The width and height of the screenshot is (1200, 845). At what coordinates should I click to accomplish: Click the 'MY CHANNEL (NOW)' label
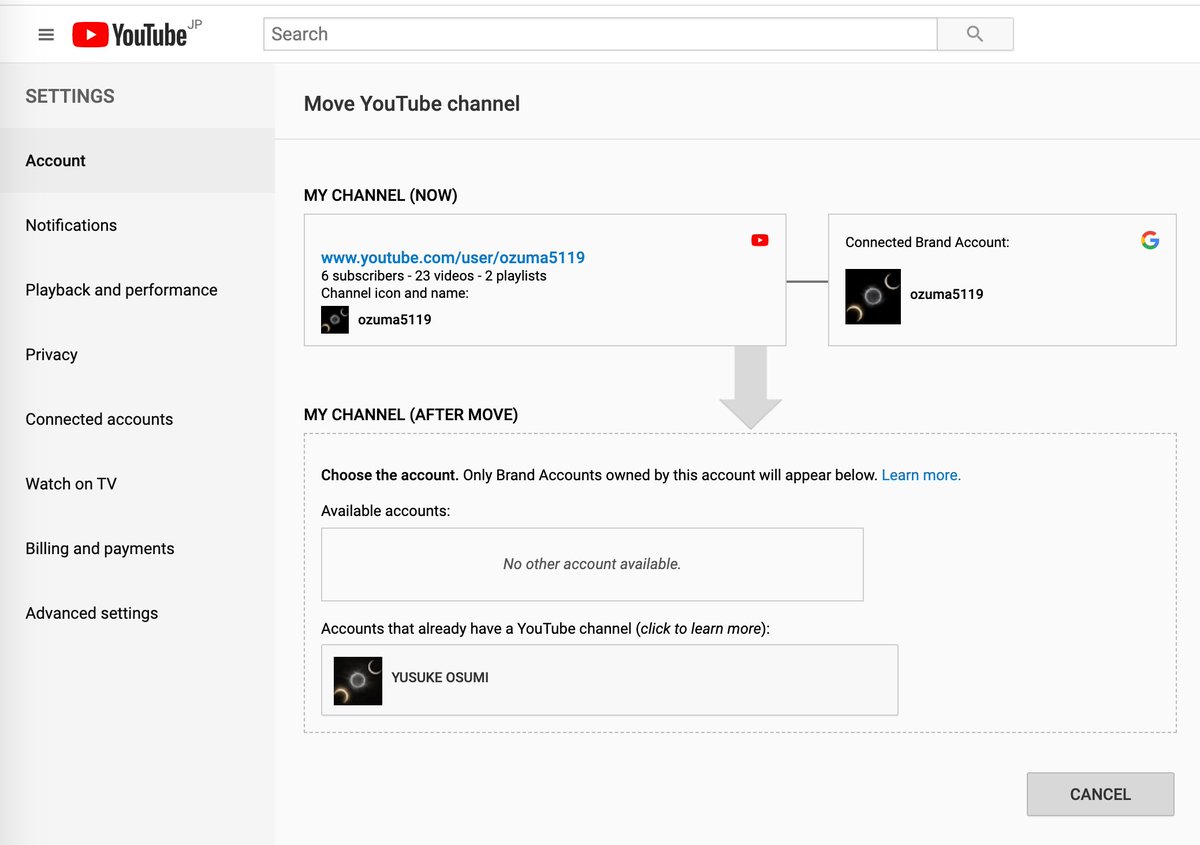(381, 195)
